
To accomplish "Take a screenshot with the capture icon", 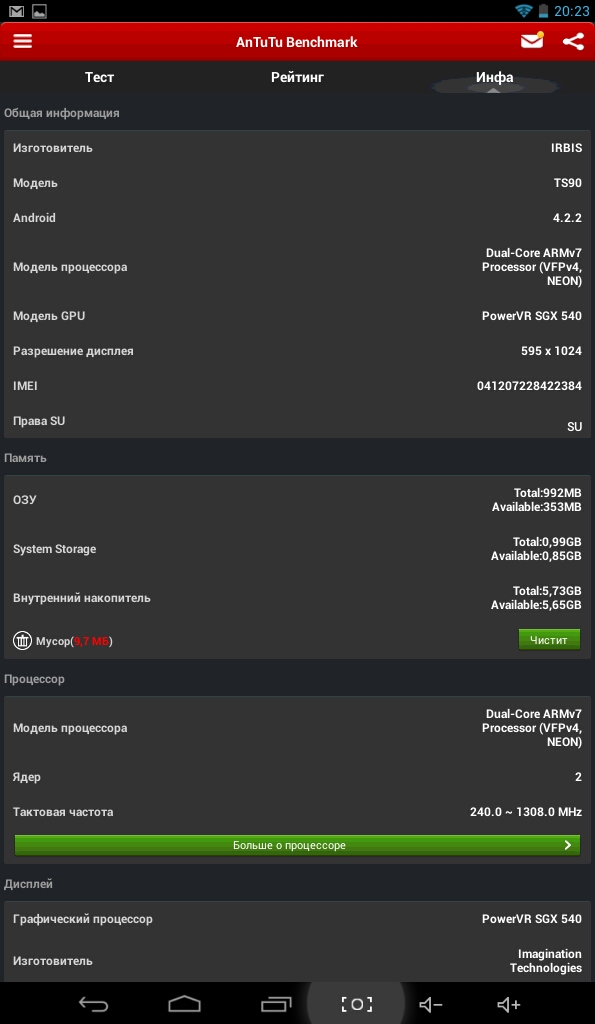I will pyautogui.click(x=357, y=1004).
